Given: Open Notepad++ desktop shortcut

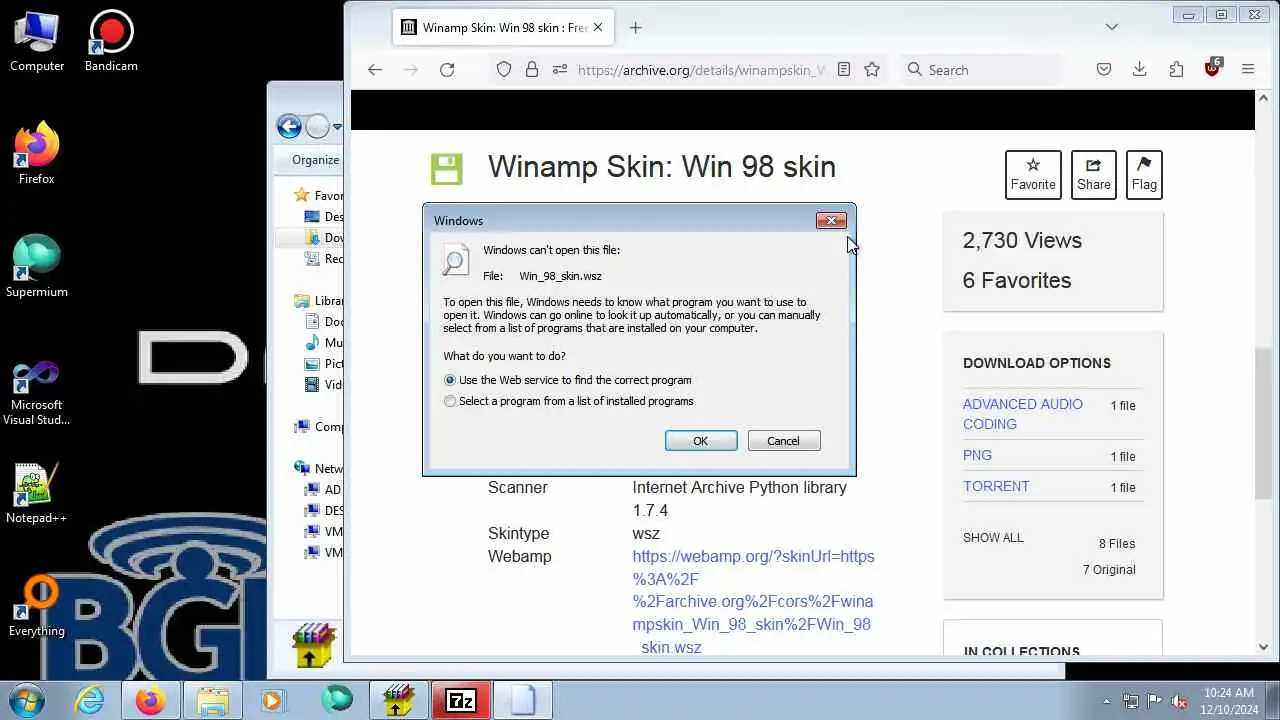Looking at the screenshot, I should [37, 493].
